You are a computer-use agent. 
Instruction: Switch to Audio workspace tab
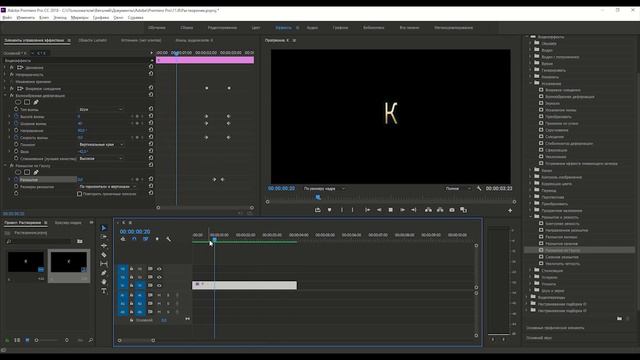pos(312,28)
